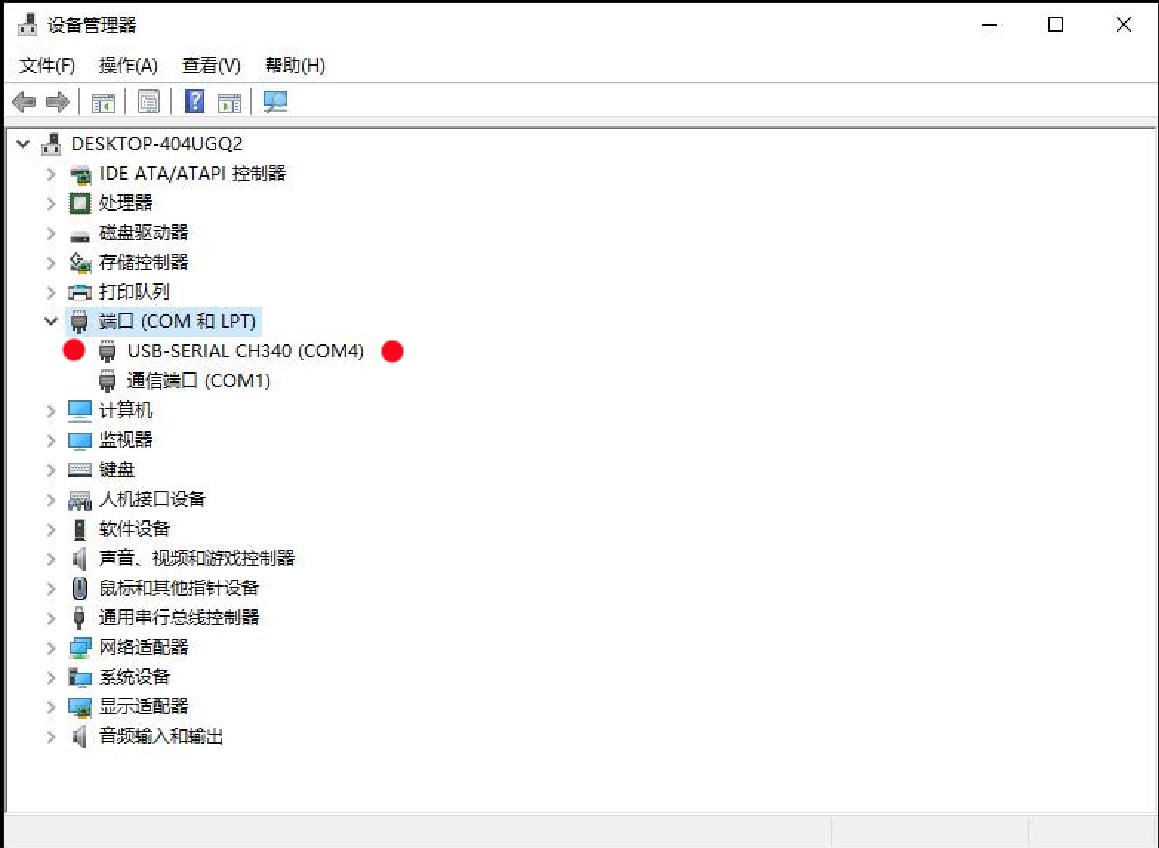Screen dimensions: 1159x848
Task: Select the 键盘 keyboard category
Action: pyautogui.click(x=116, y=469)
